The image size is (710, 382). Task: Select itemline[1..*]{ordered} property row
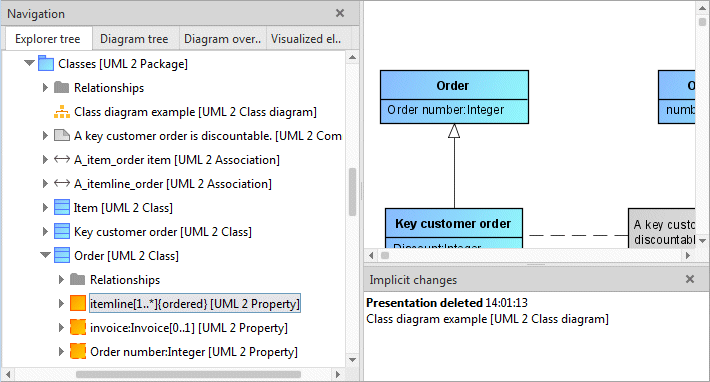(x=195, y=303)
